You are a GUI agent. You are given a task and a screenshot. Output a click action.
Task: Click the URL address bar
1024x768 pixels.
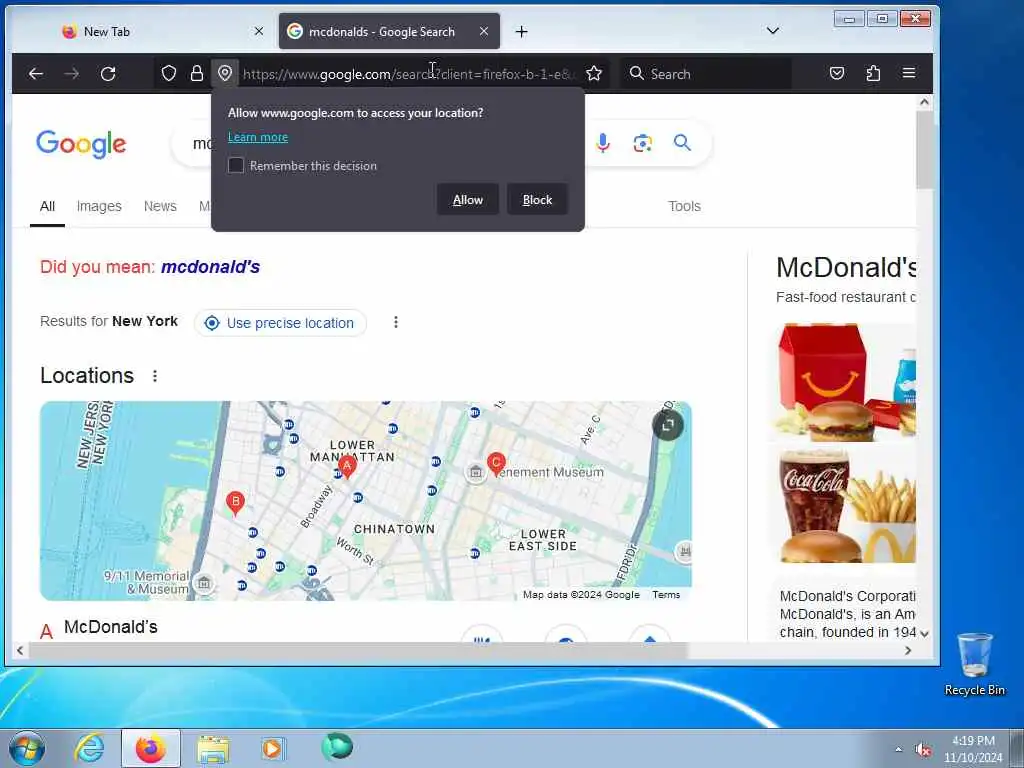[x=409, y=74]
